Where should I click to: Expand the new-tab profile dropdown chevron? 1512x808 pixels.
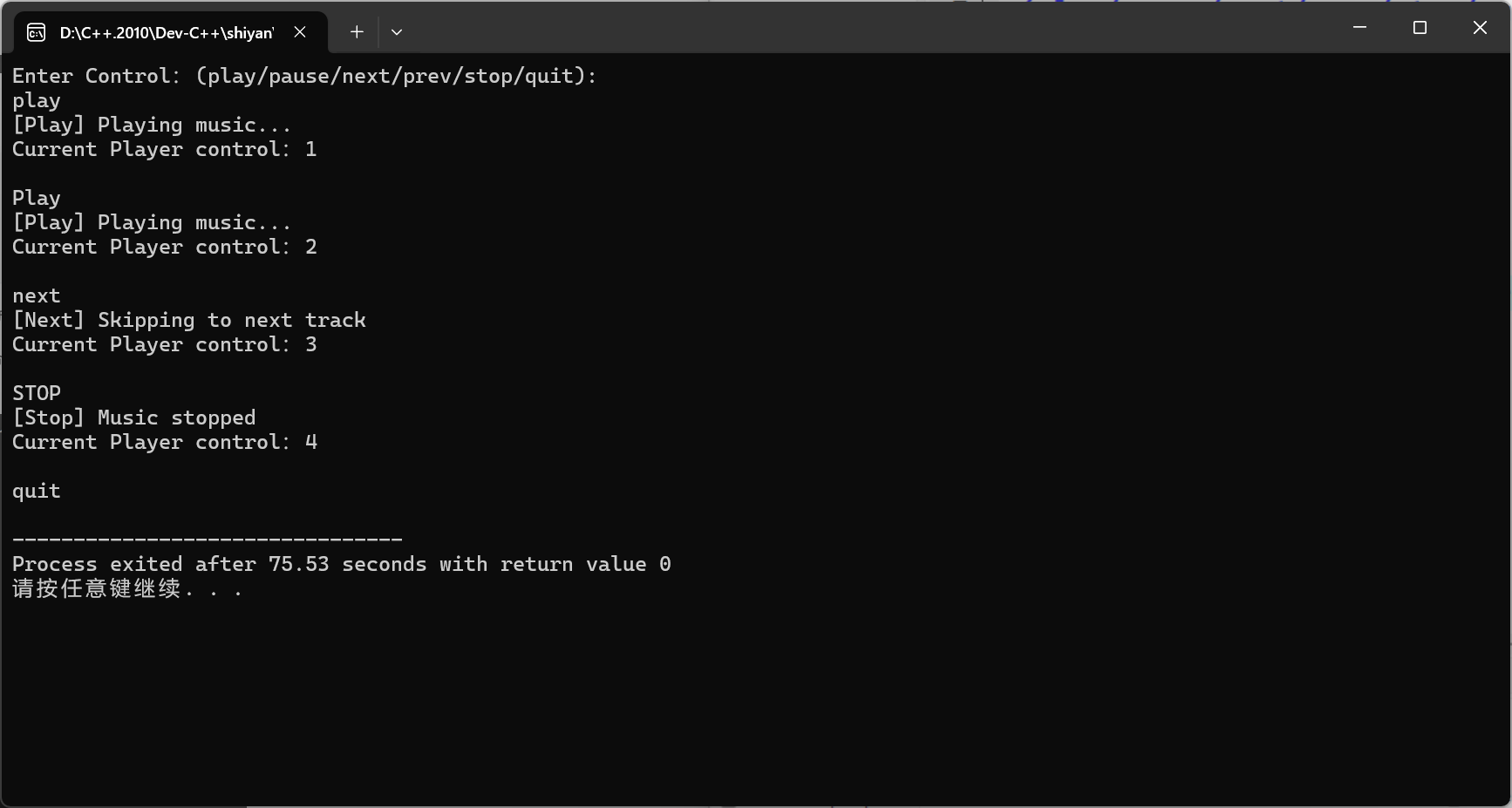coord(397,32)
